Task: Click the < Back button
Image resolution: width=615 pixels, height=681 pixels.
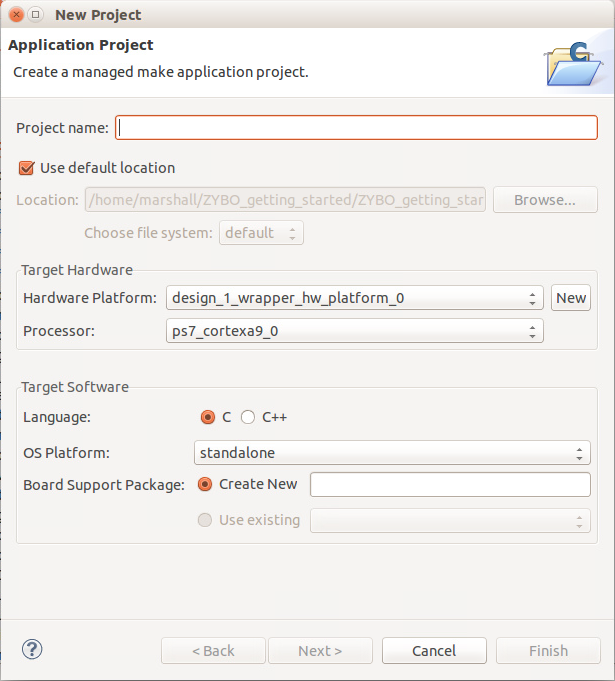Action: tap(213, 651)
